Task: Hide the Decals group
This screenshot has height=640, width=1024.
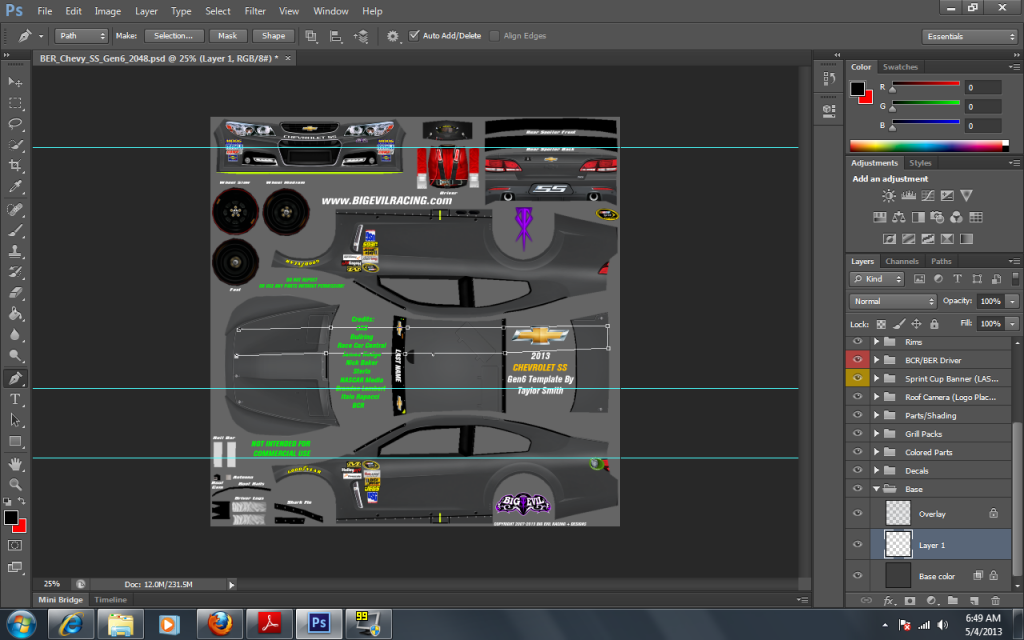Action: (x=857, y=470)
